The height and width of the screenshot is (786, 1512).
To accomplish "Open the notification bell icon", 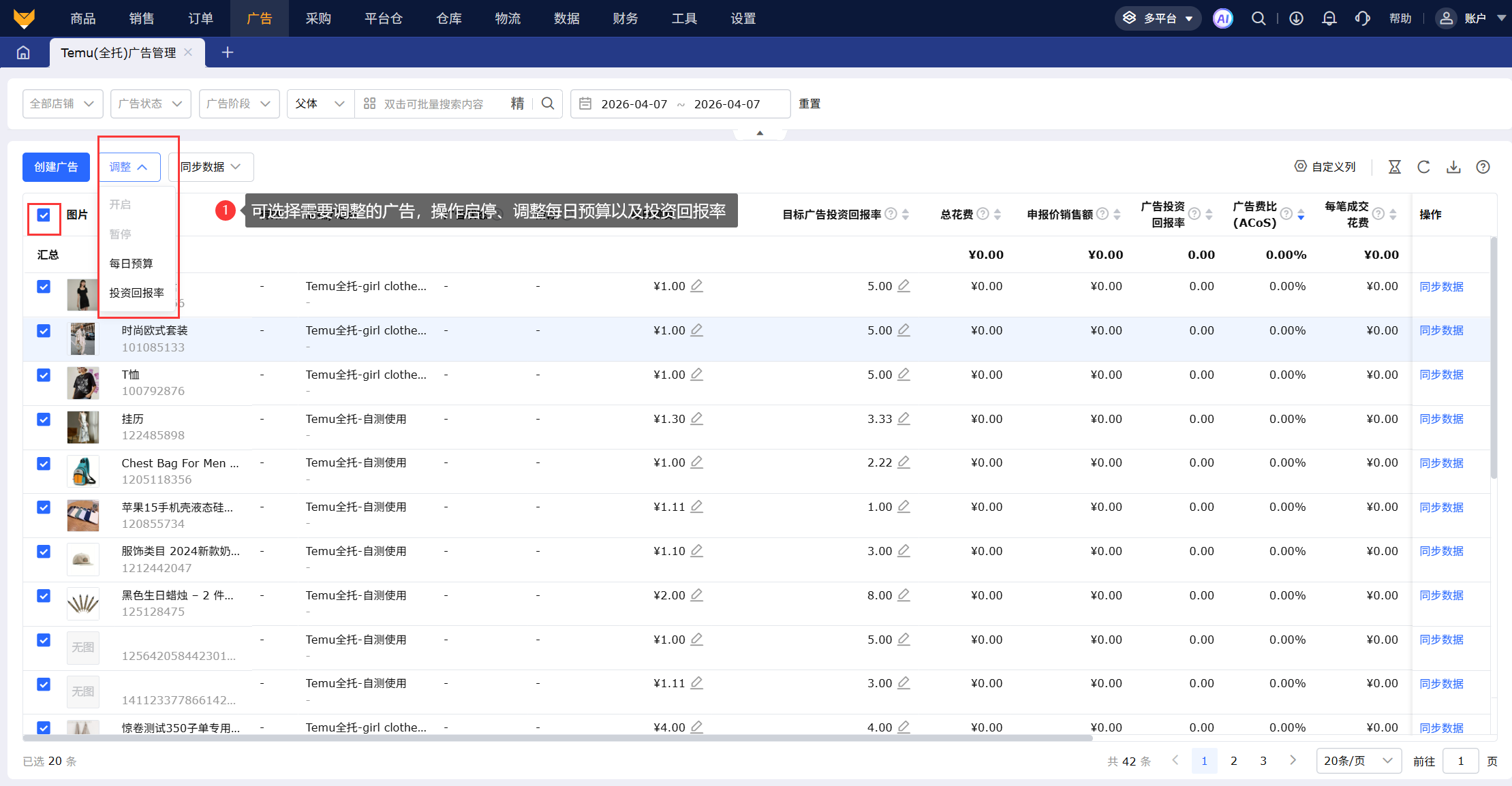I will point(1329,18).
